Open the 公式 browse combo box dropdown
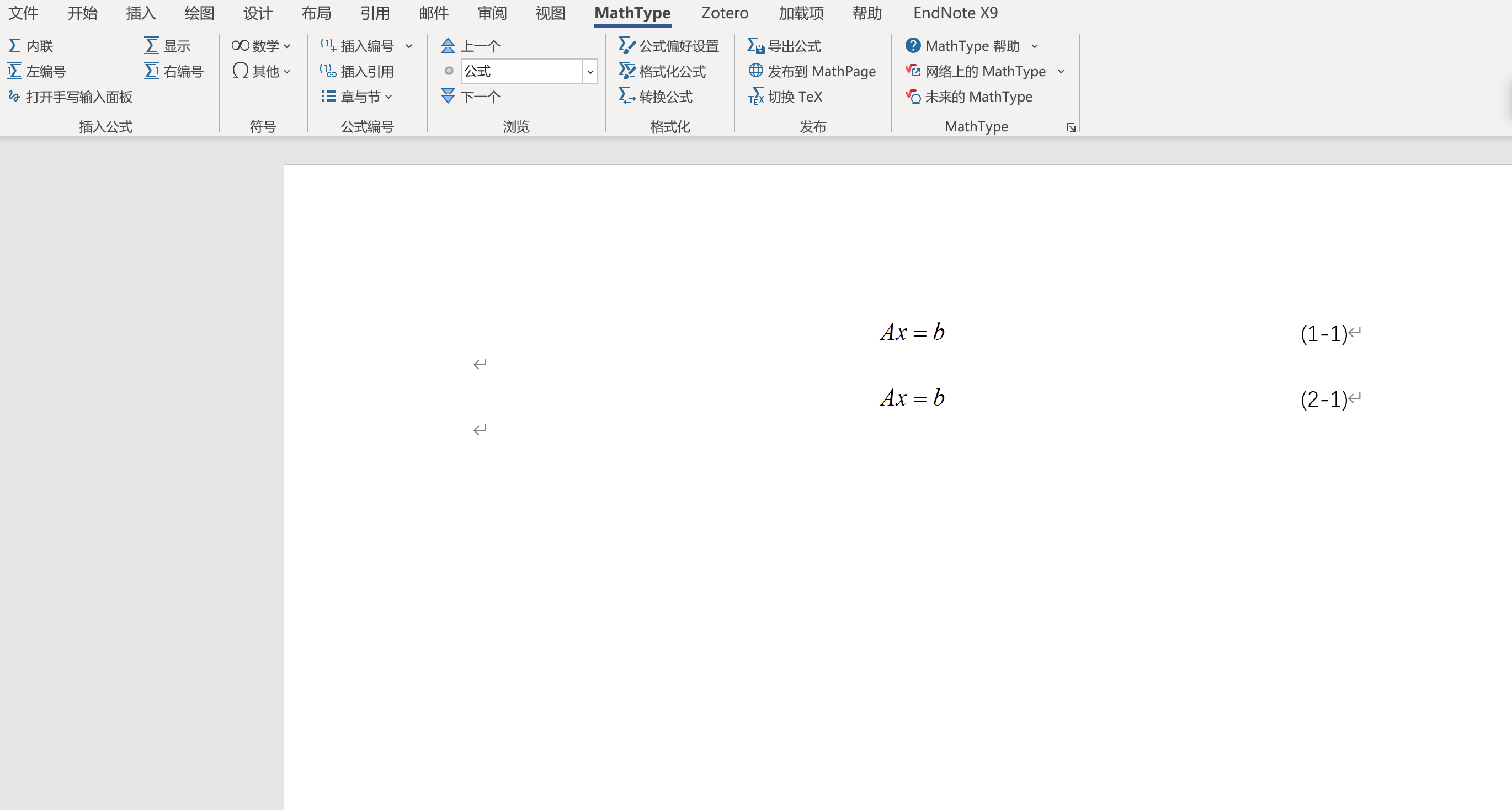Screen dimensions: 1512x810 590,72
